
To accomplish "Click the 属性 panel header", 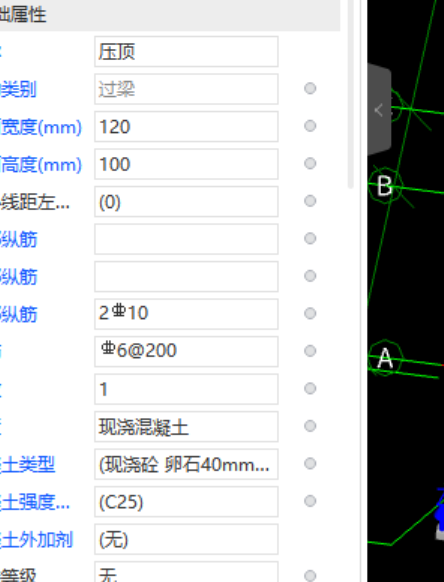I will (170, 15).
